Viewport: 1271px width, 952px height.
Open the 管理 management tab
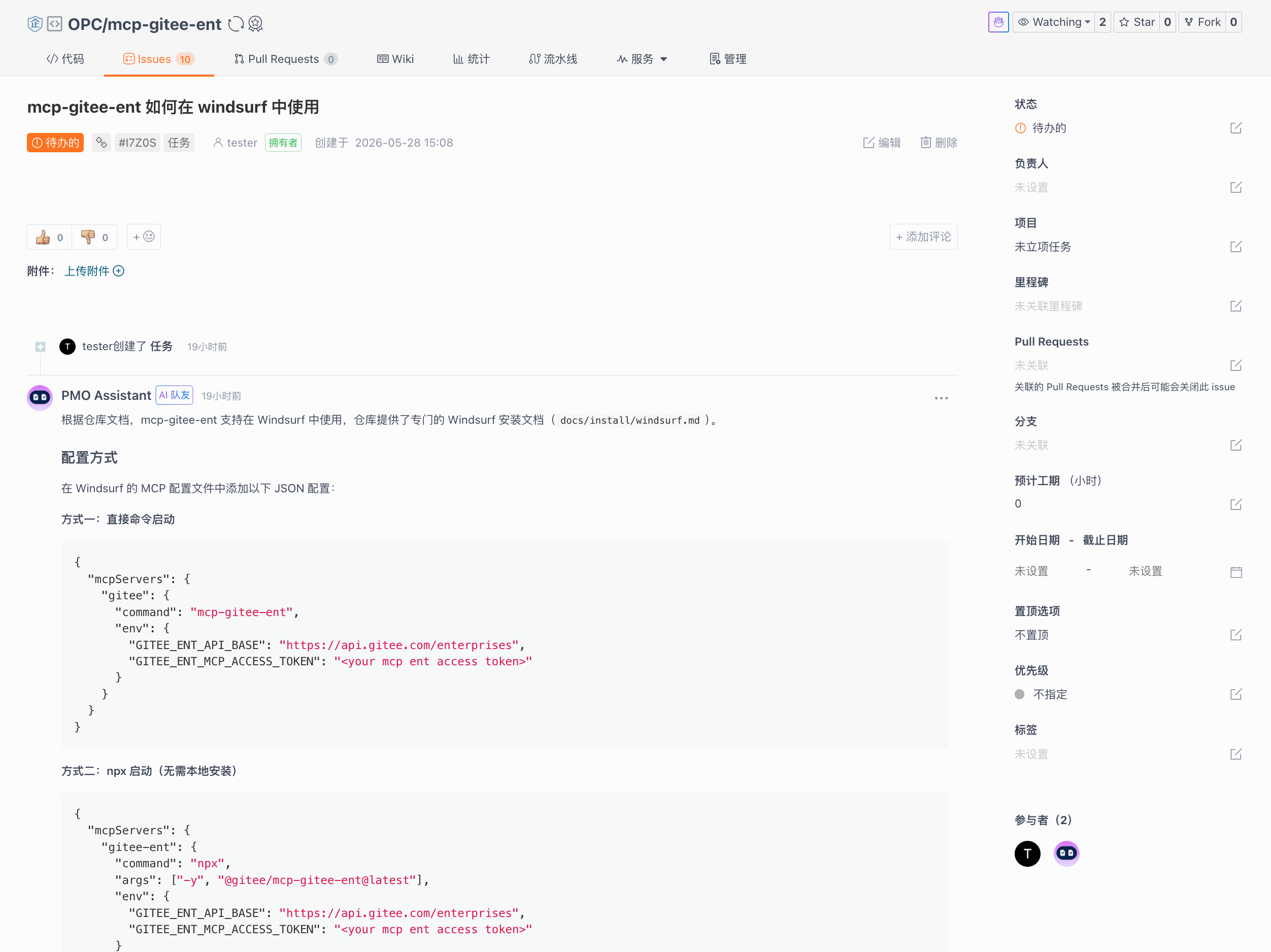click(728, 59)
